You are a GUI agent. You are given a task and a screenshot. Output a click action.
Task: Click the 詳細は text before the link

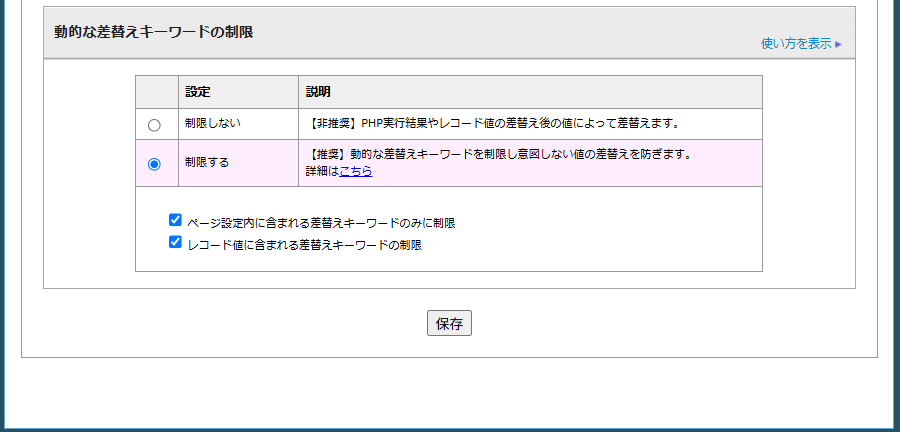tap(322, 171)
